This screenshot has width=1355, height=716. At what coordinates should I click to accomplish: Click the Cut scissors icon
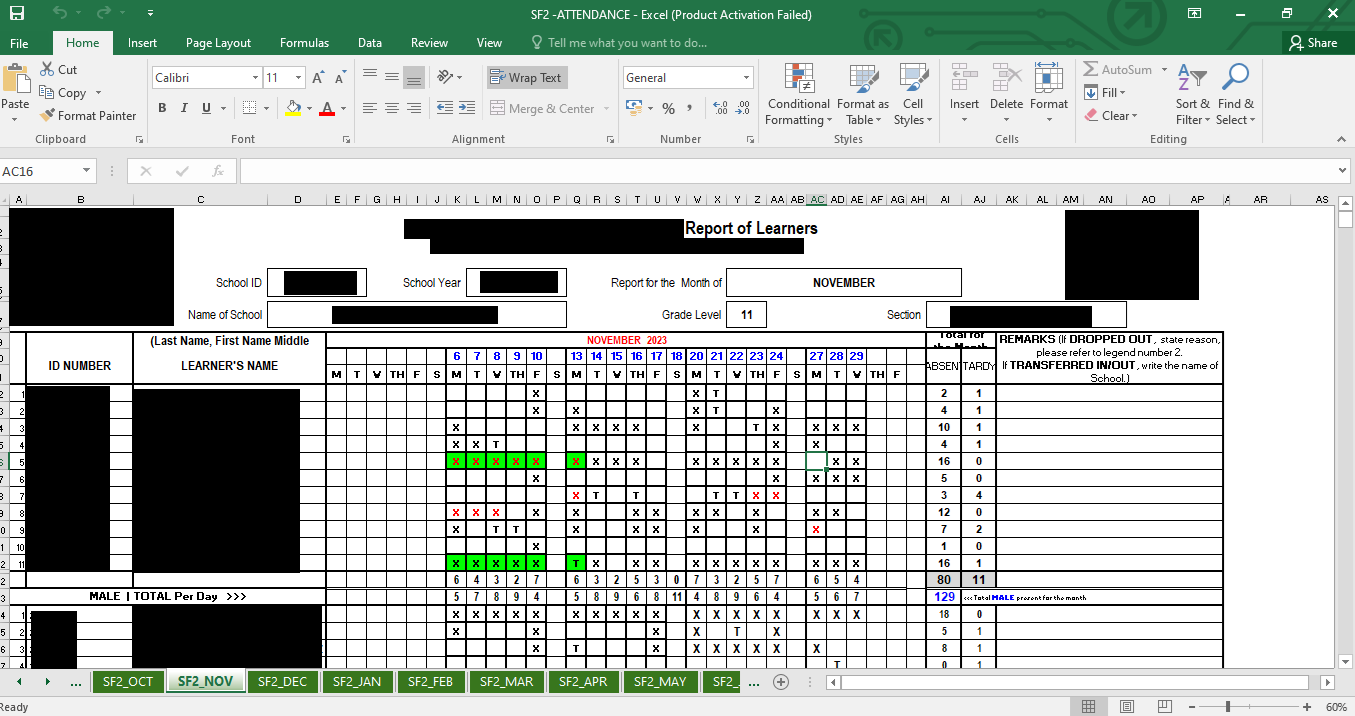pyautogui.click(x=48, y=69)
